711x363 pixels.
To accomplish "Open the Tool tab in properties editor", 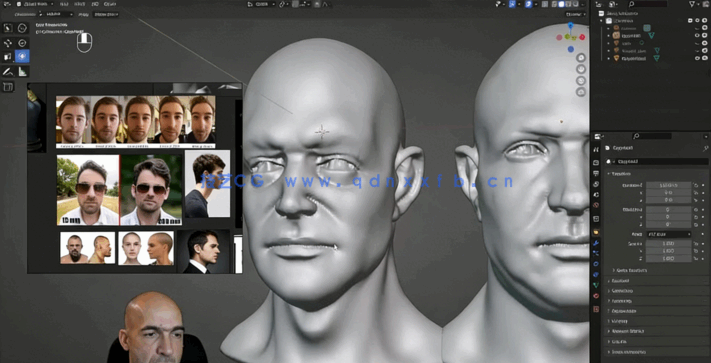I will pyautogui.click(x=596, y=150).
